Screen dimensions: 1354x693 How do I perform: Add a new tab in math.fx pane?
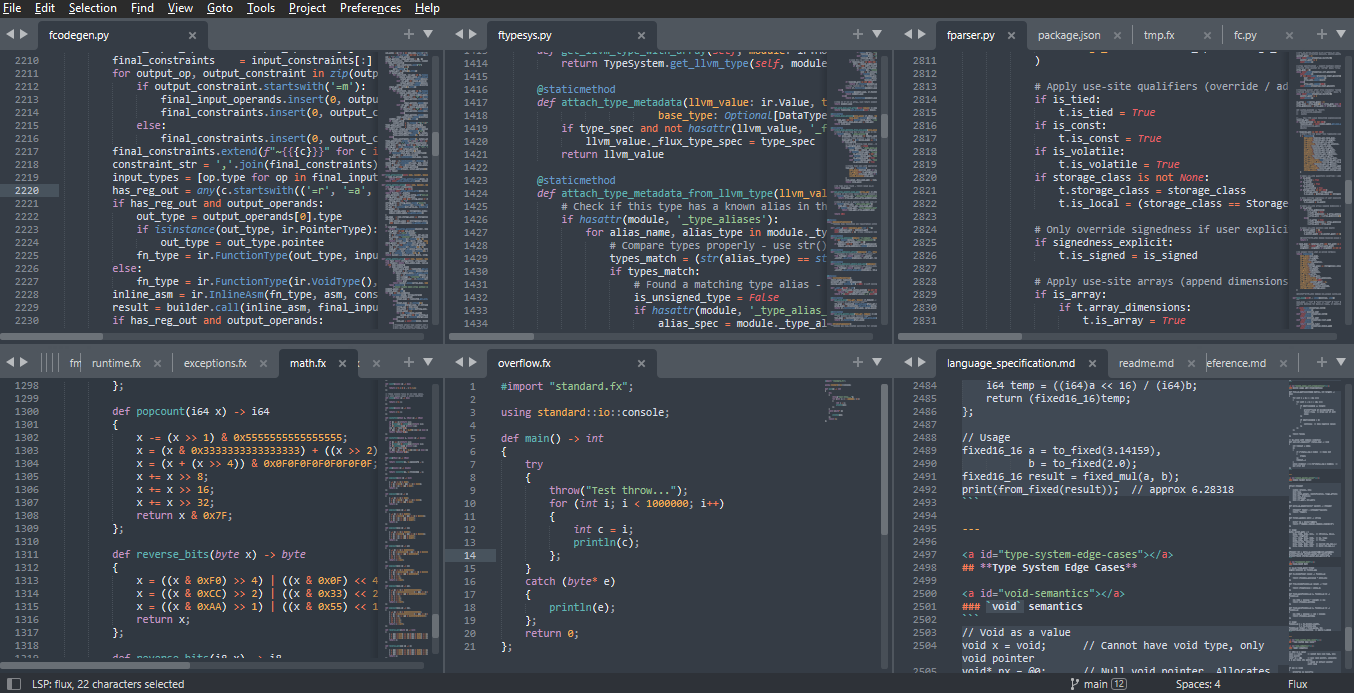point(408,362)
